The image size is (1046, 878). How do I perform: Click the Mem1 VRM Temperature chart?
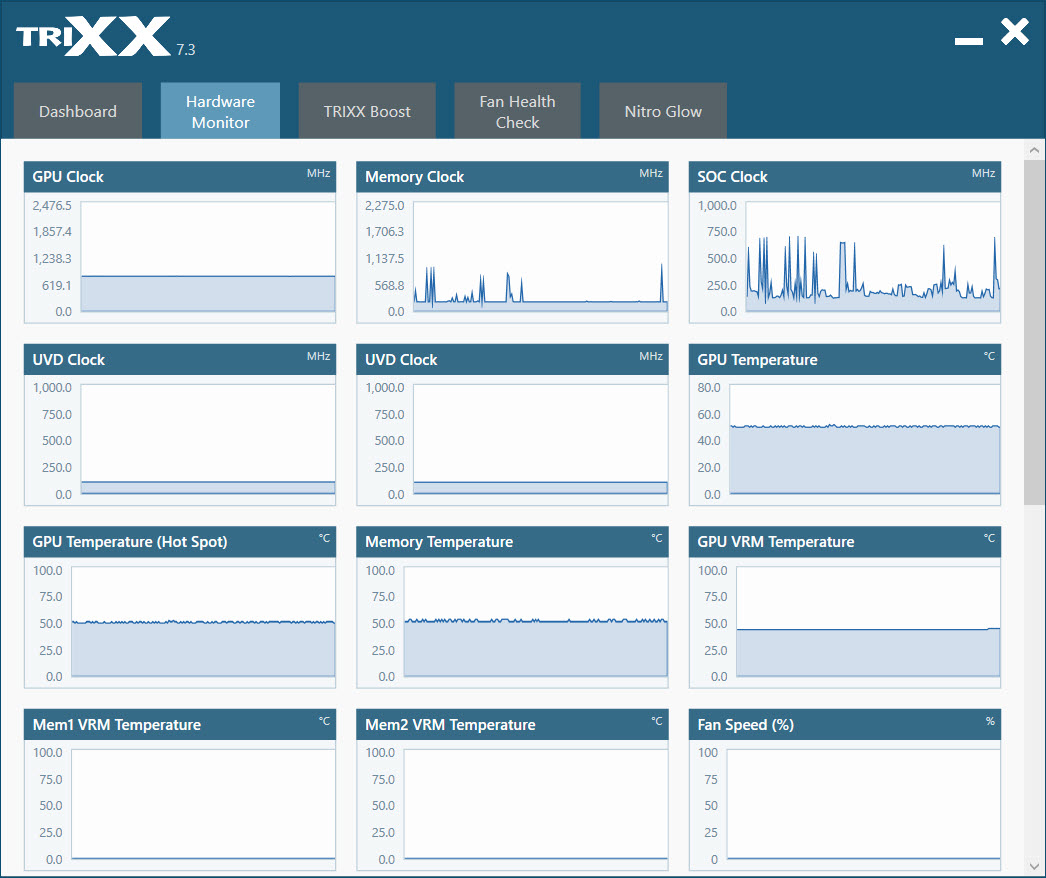tap(203, 804)
